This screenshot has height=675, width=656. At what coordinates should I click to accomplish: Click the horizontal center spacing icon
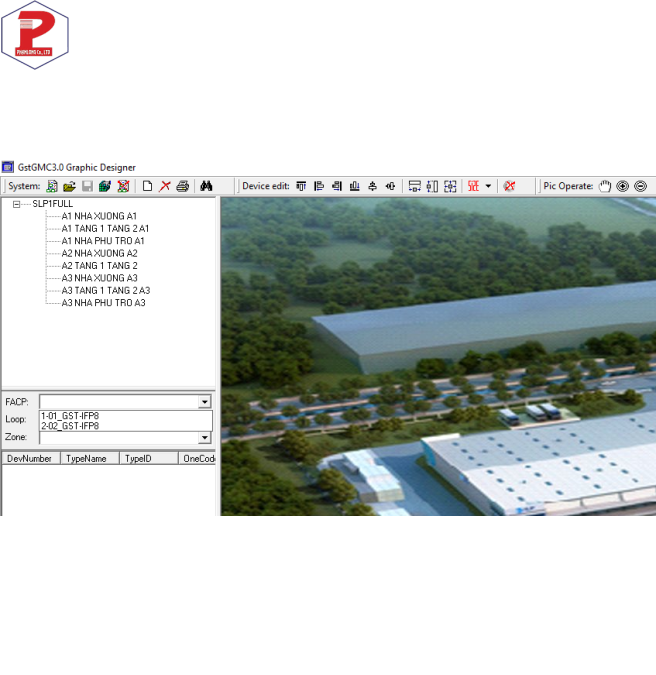[x=390, y=186]
